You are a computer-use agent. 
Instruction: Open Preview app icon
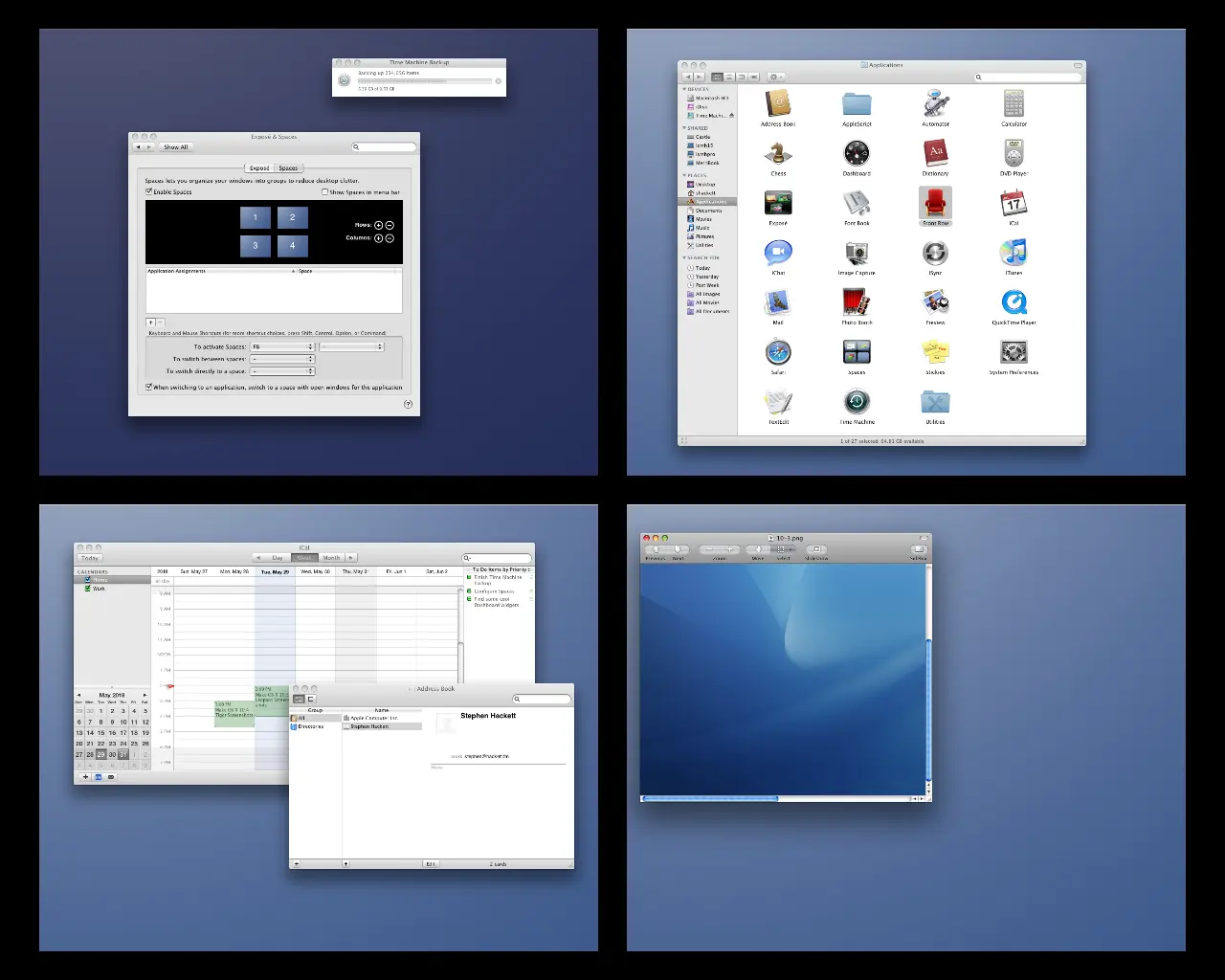pyautogui.click(x=935, y=302)
